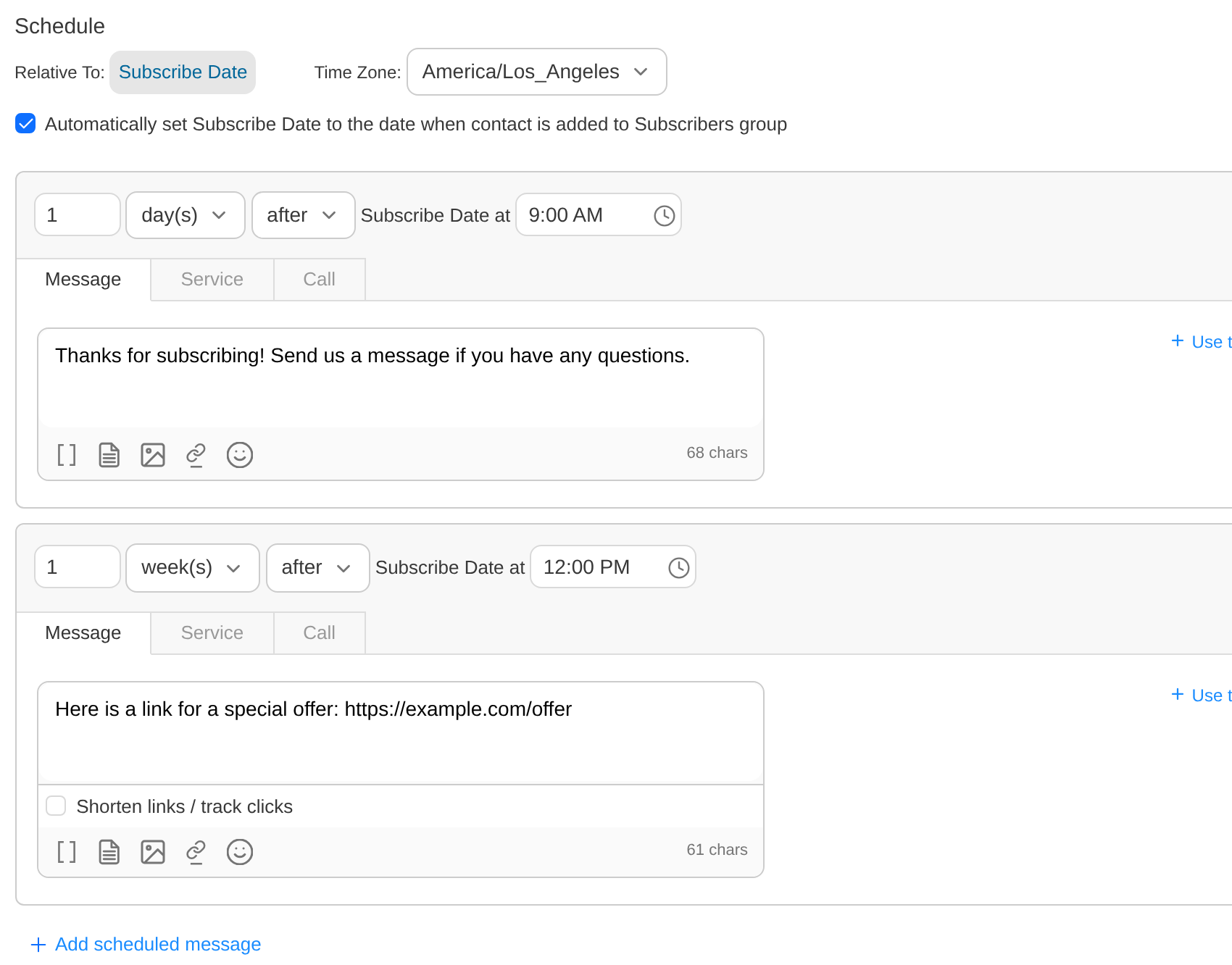Attach an image to the special offer message
Image resolution: width=1232 pixels, height=965 pixels.
pos(153,852)
